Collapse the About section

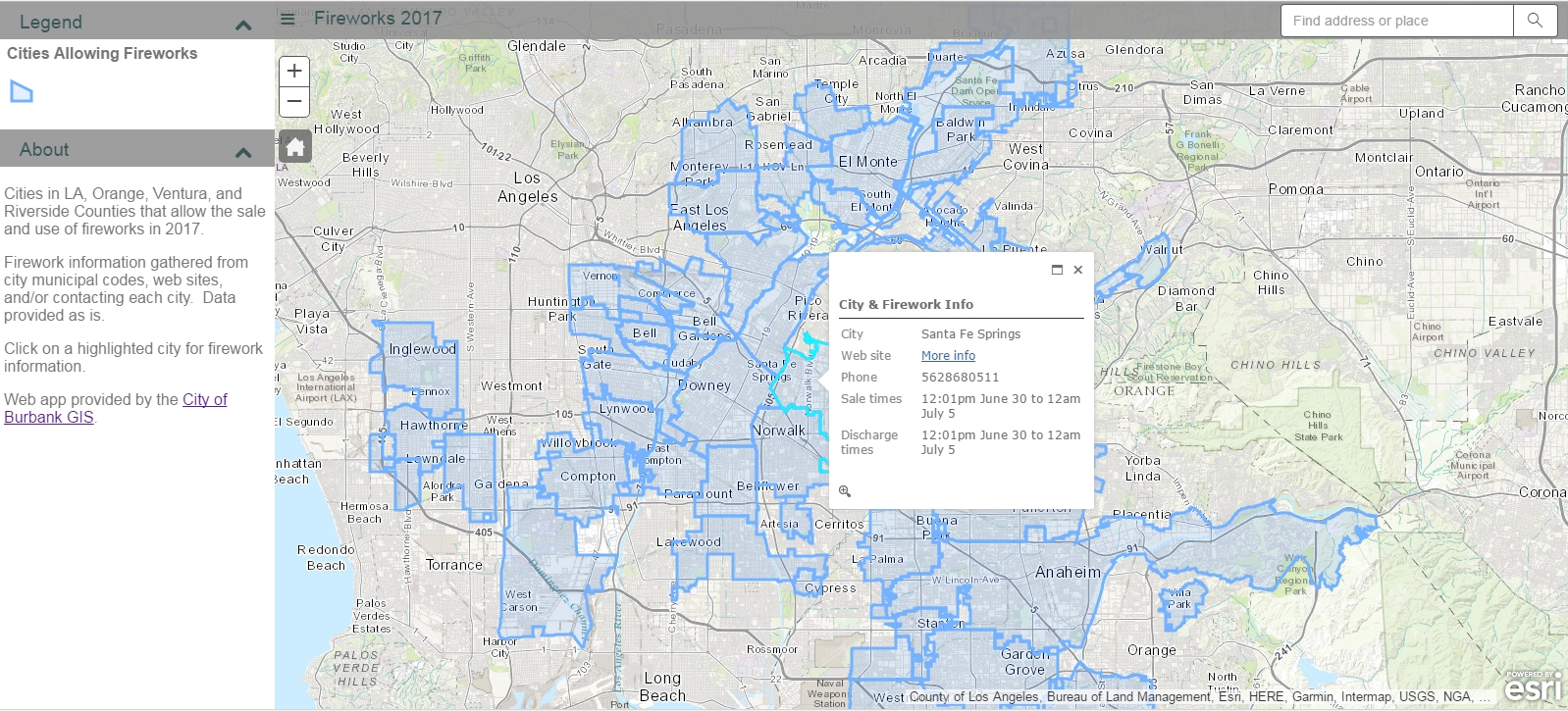pos(243,151)
